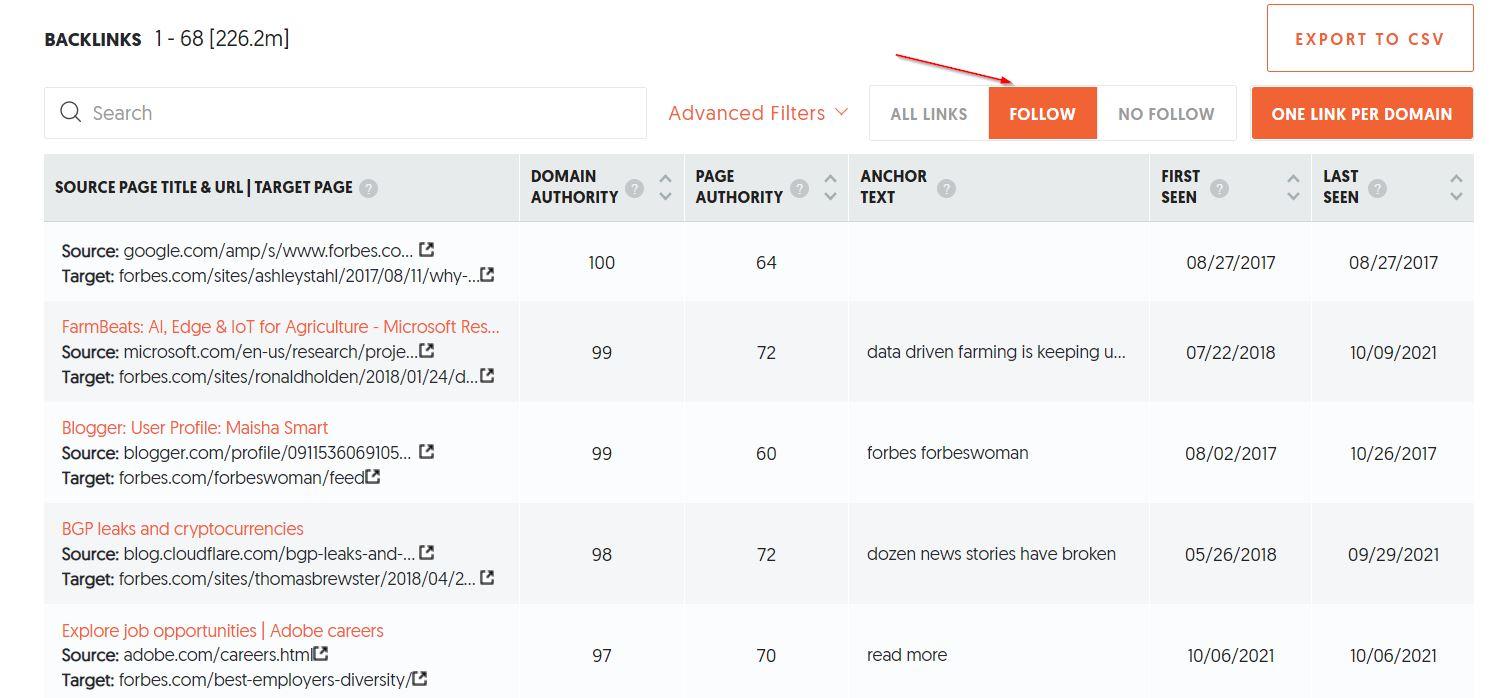The image size is (1491, 698).
Task: Click Last Seen date 10/26/2017
Action: [1394, 453]
